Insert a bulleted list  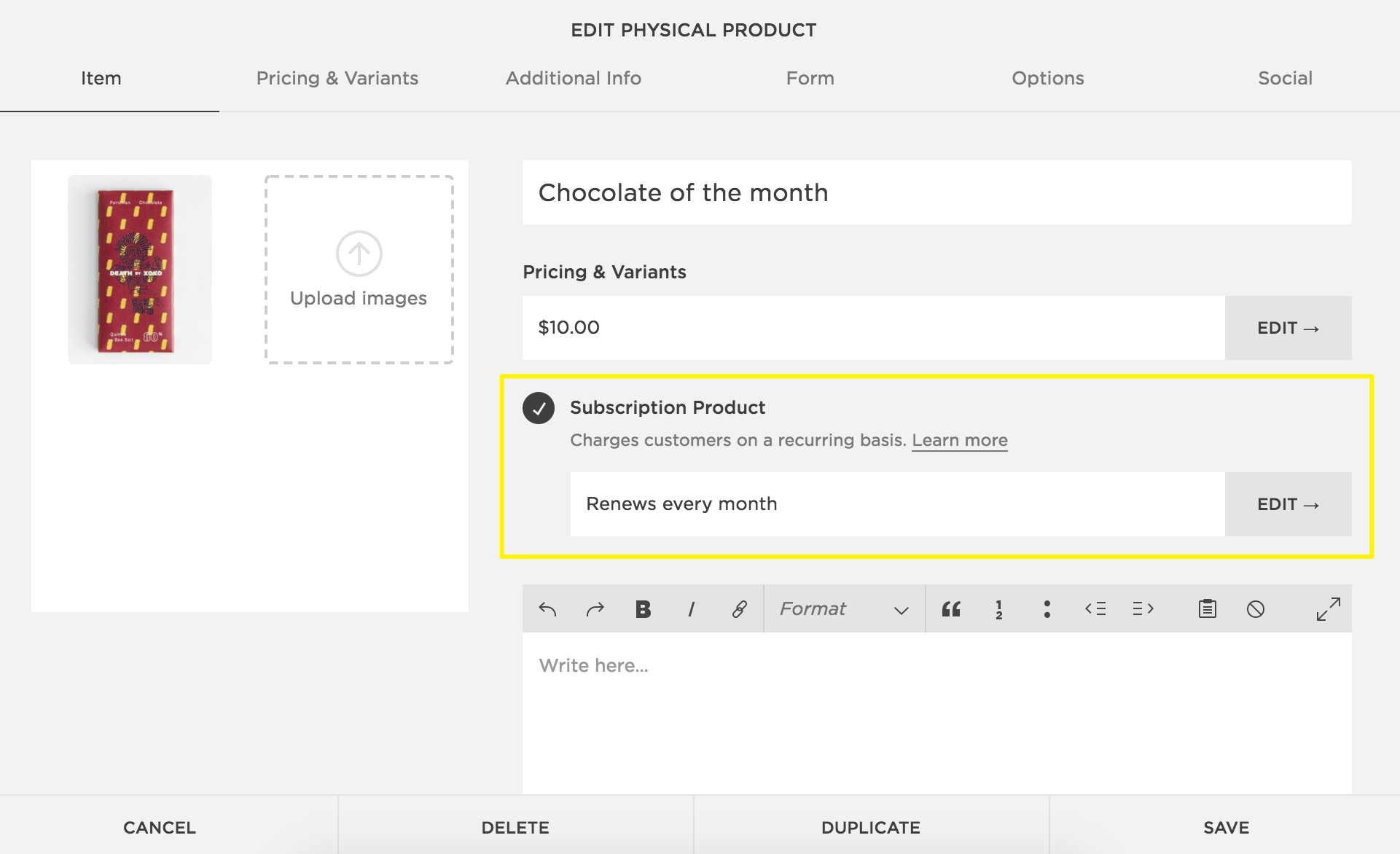1047,609
